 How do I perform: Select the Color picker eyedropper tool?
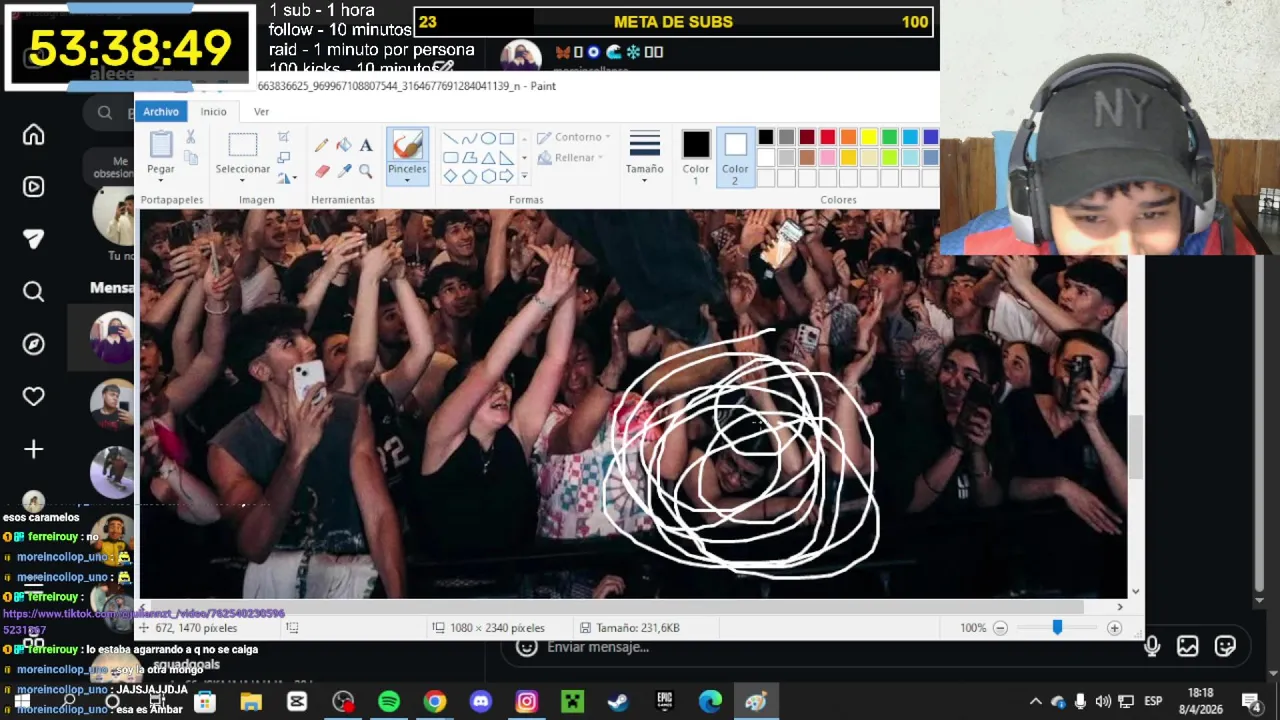tap(343, 171)
